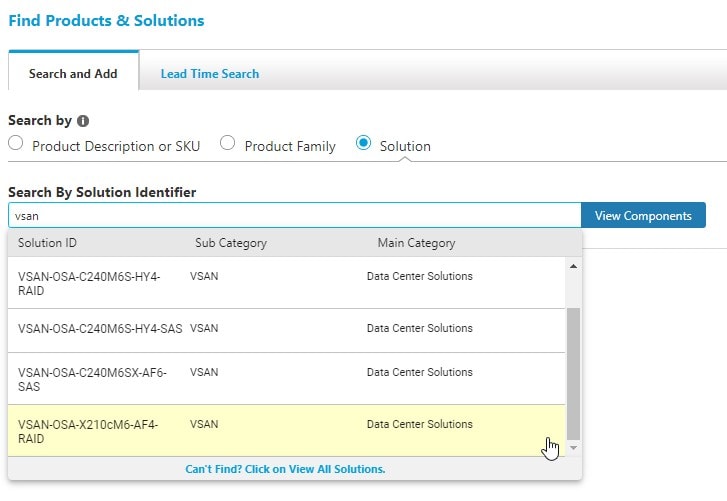Click the Sub Category column header
Viewport: 727px width, 501px height.
231,243
